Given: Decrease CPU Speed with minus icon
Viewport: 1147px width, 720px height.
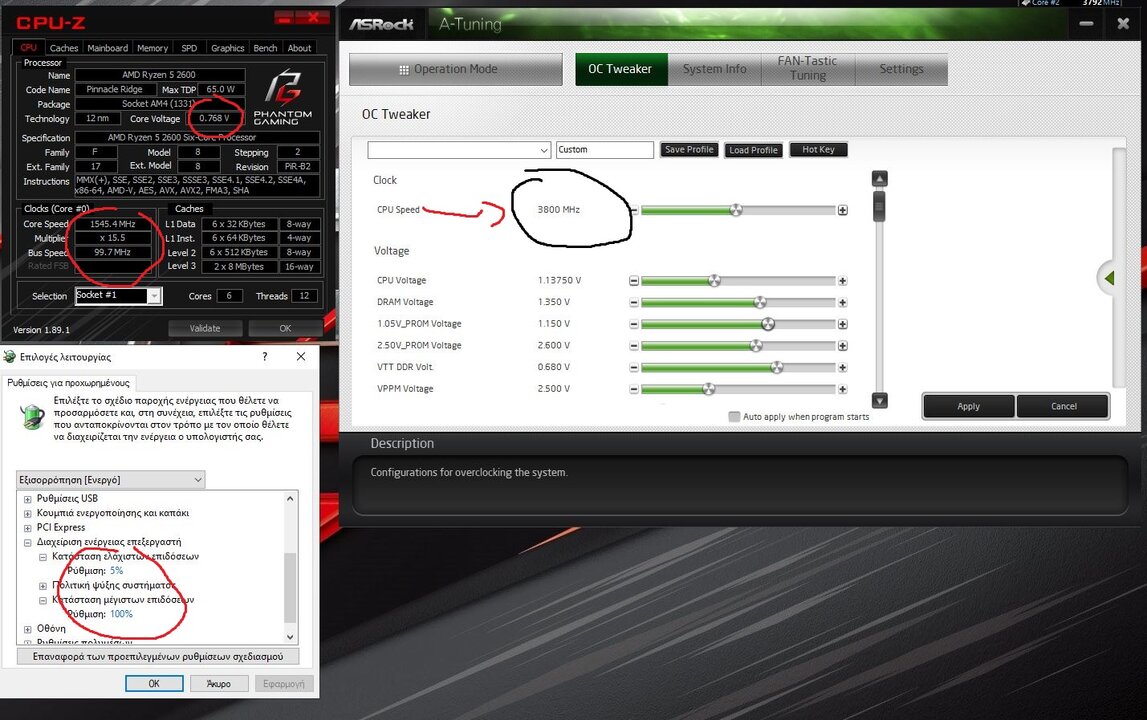Looking at the screenshot, I should [x=634, y=211].
